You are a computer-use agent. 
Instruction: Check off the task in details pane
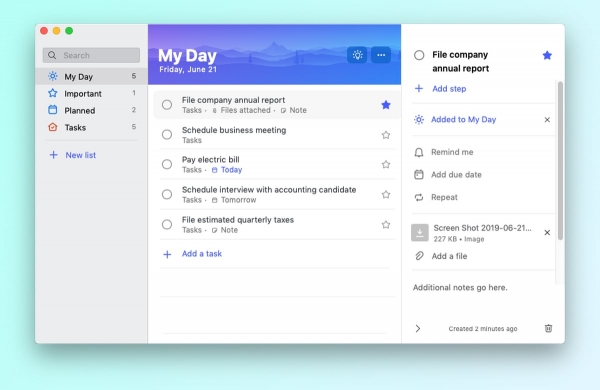(x=419, y=55)
